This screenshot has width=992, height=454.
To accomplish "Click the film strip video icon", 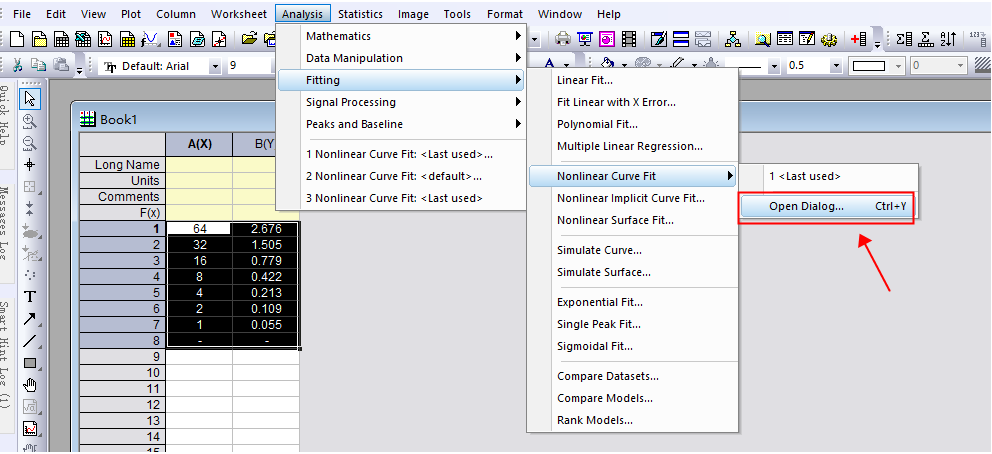I will point(629,39).
